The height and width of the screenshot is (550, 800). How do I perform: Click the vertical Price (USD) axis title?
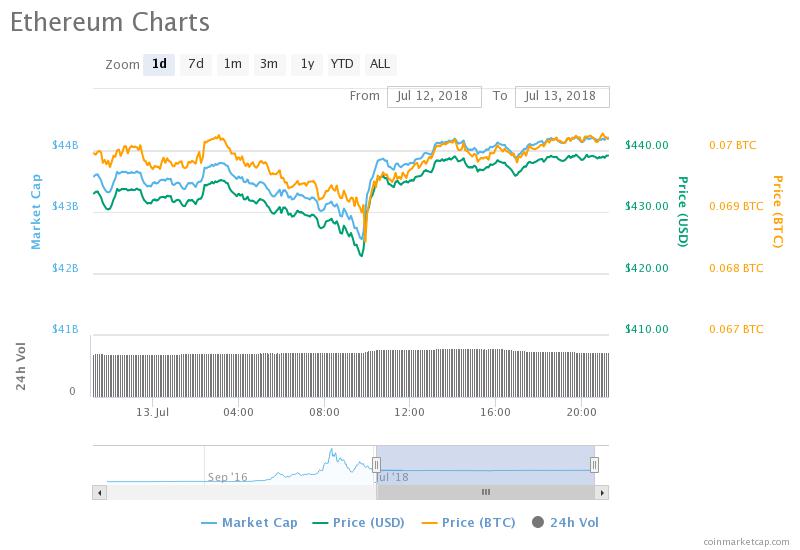[x=683, y=212]
